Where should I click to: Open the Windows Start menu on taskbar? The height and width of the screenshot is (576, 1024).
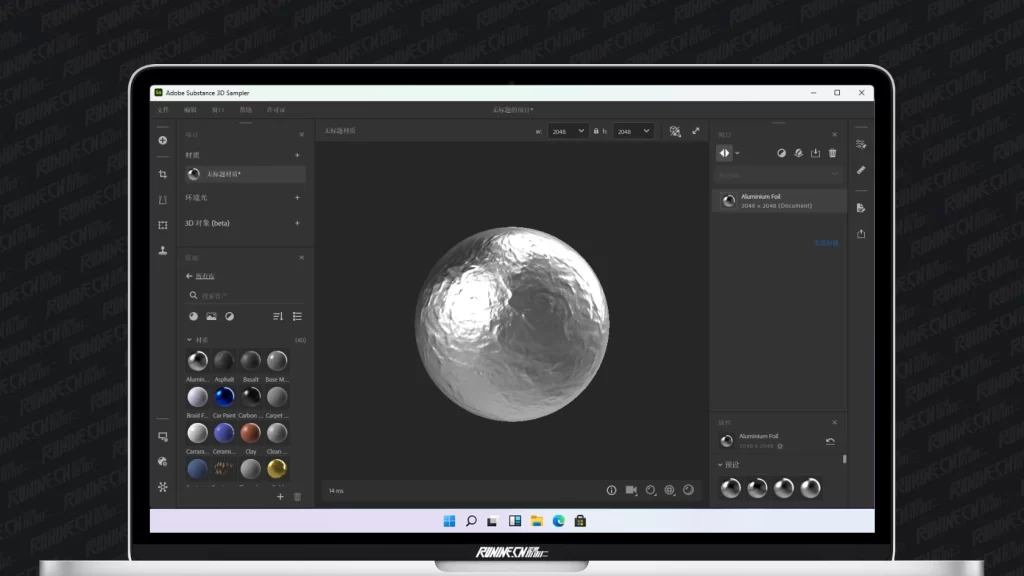click(449, 520)
